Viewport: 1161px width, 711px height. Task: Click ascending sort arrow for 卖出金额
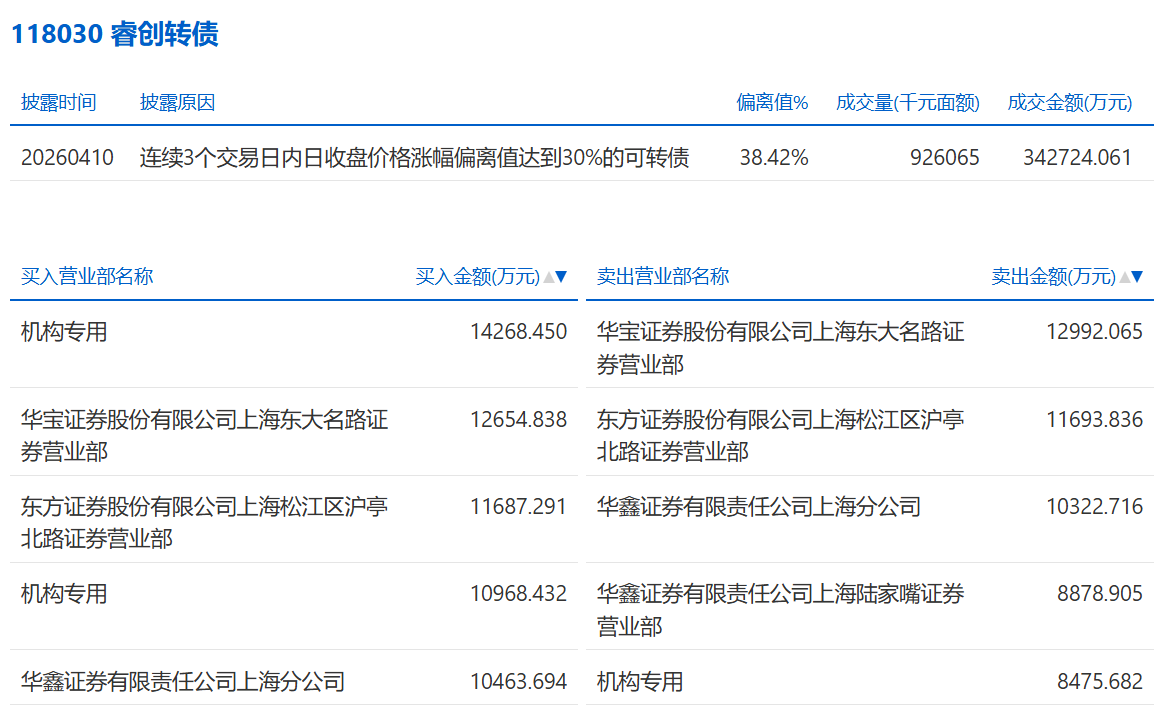pos(1124,277)
